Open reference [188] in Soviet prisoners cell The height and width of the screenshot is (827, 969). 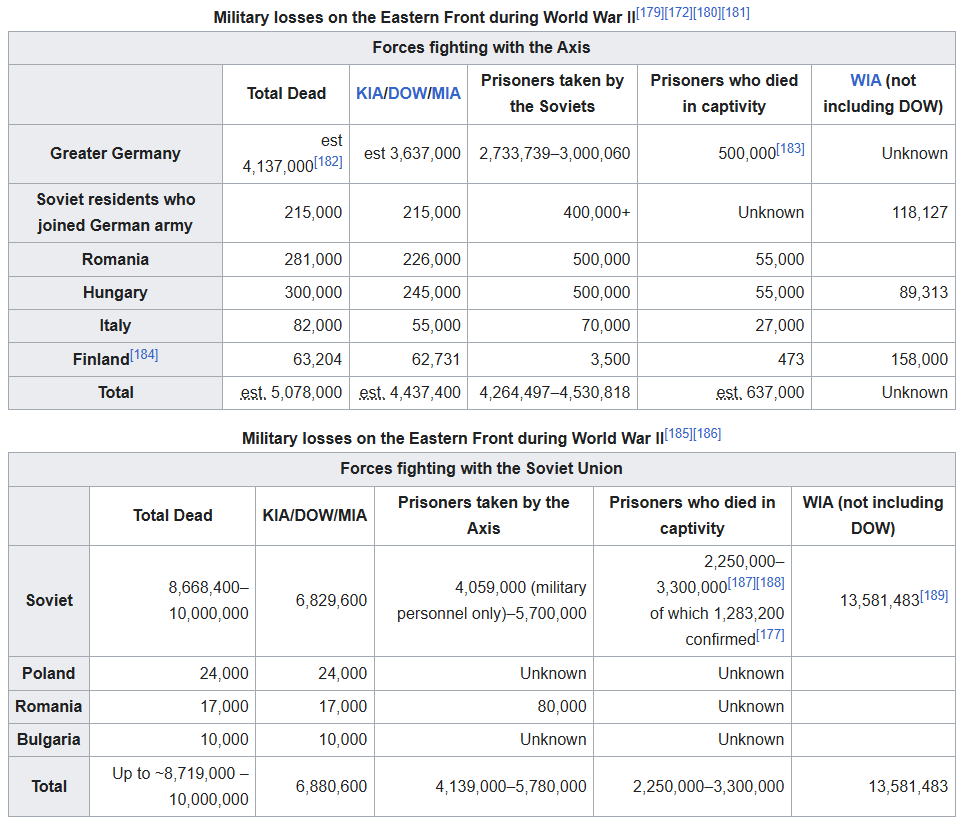pos(770,582)
